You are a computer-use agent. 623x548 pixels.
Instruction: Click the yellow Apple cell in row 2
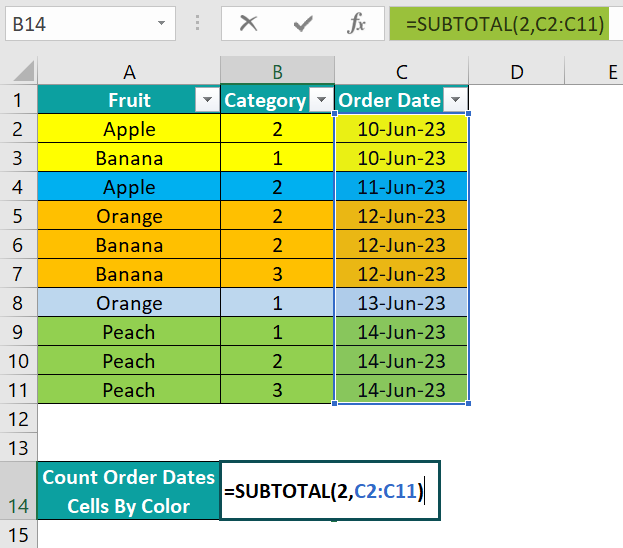click(129, 129)
